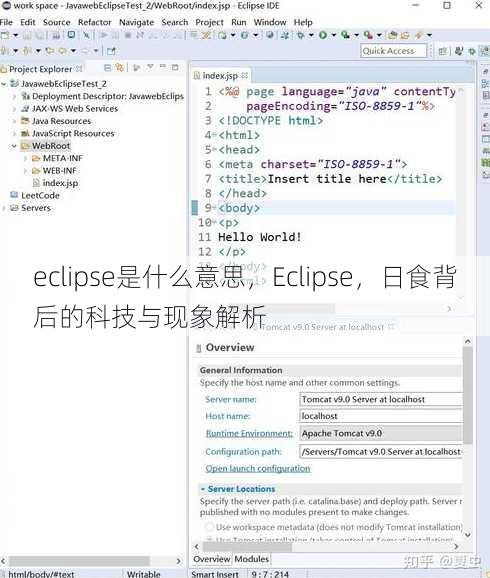Collapse the WebRoot folder node
490x578 pixels.
coord(14,146)
